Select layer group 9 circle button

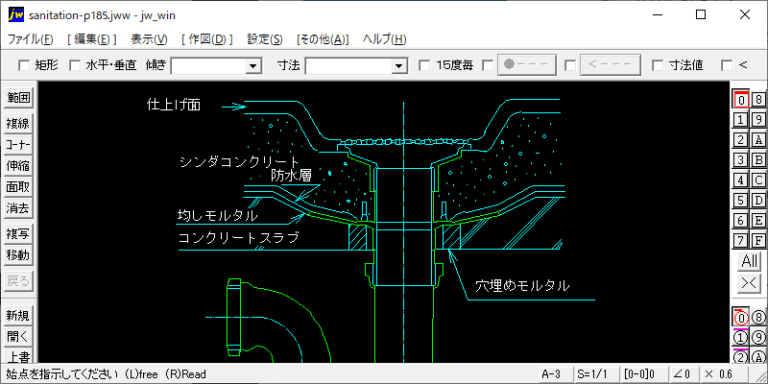(759, 337)
